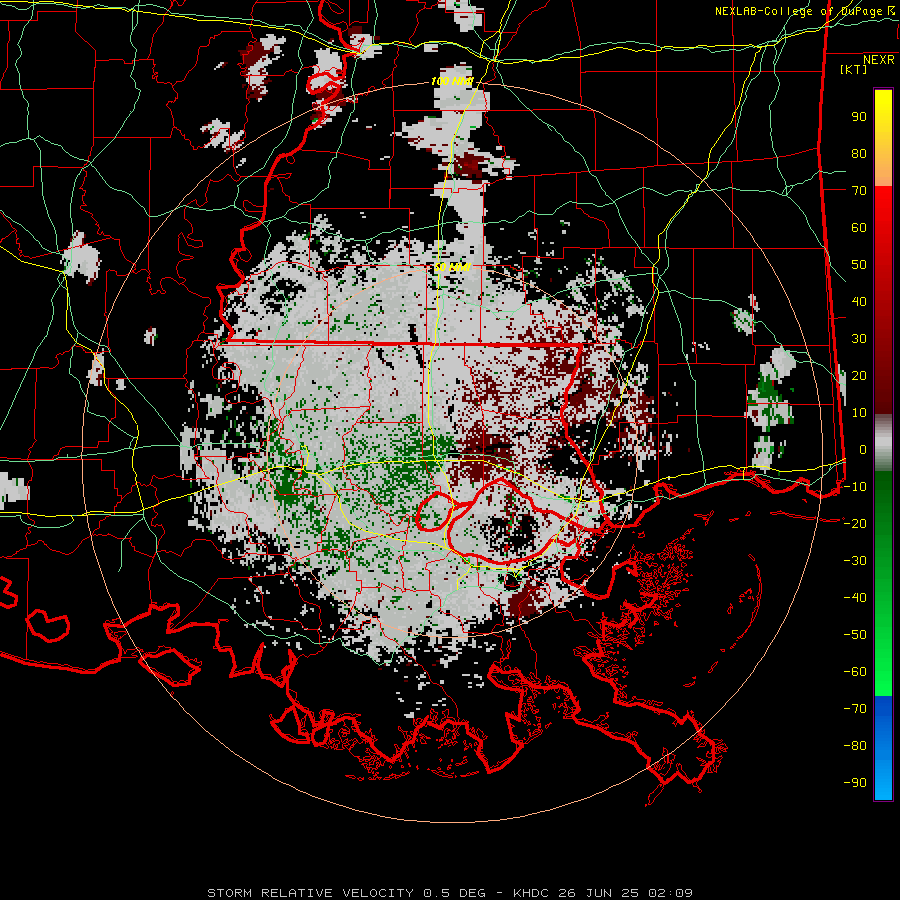The height and width of the screenshot is (900, 900).
Task: Click the -80 value on velocity scale
Action: (855, 746)
